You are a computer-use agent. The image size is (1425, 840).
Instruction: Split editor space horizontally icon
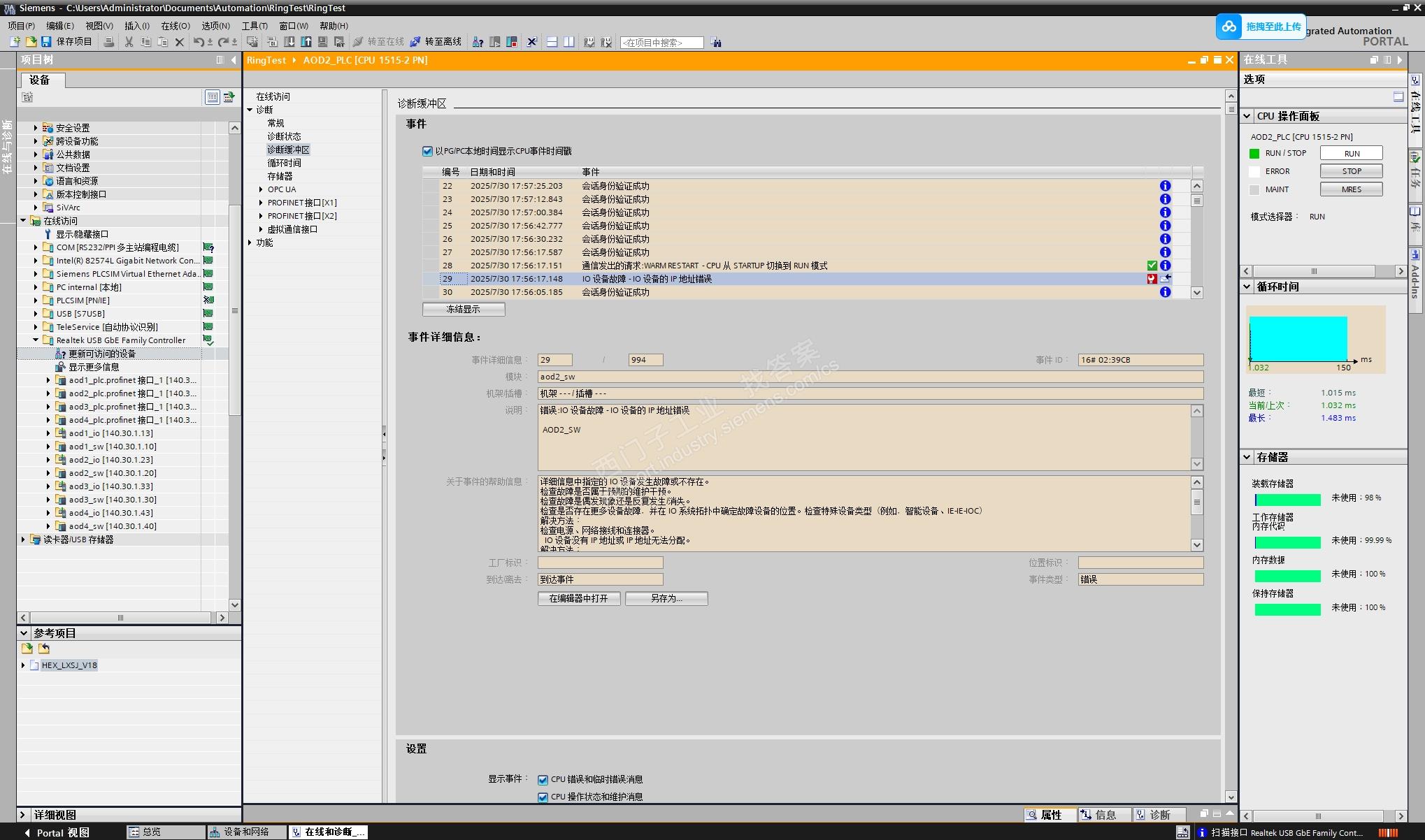coord(552,42)
